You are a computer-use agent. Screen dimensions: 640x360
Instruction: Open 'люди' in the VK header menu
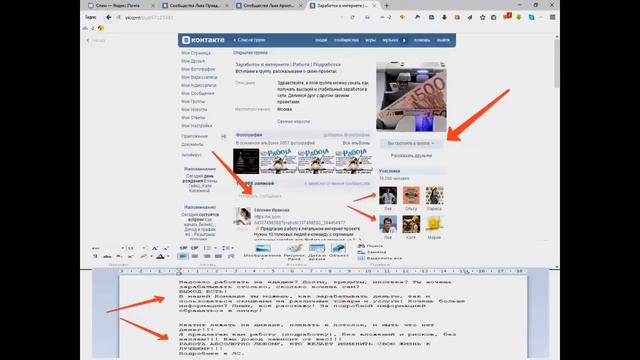[321, 40]
